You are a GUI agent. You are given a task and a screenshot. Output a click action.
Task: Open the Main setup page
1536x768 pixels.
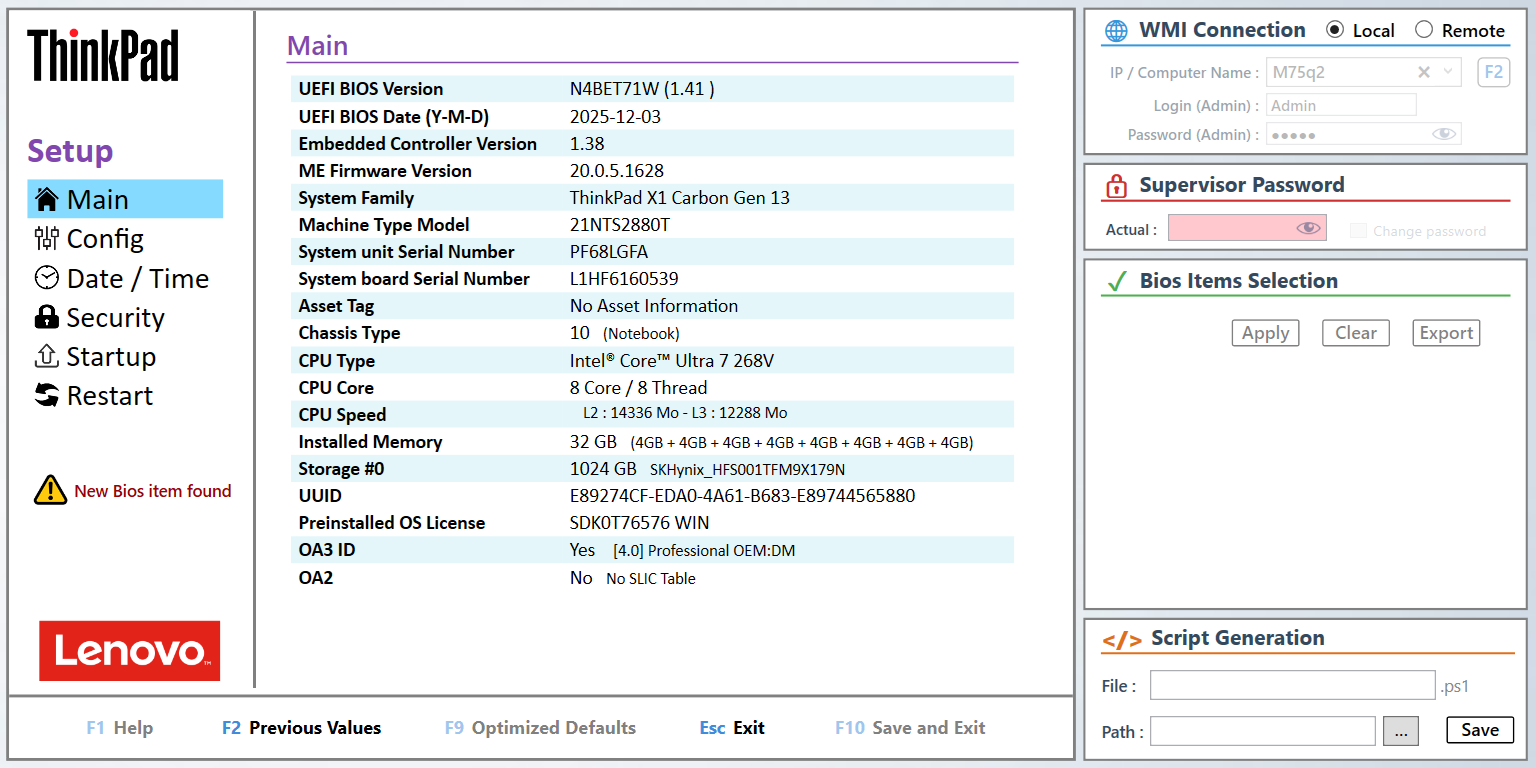tap(125, 199)
